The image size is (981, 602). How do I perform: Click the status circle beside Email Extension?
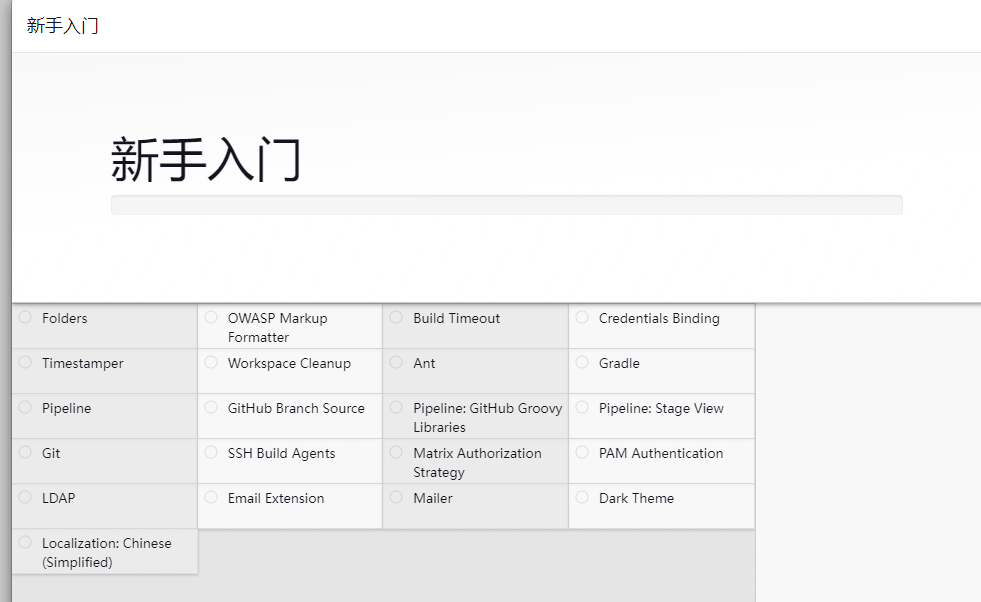click(211, 497)
